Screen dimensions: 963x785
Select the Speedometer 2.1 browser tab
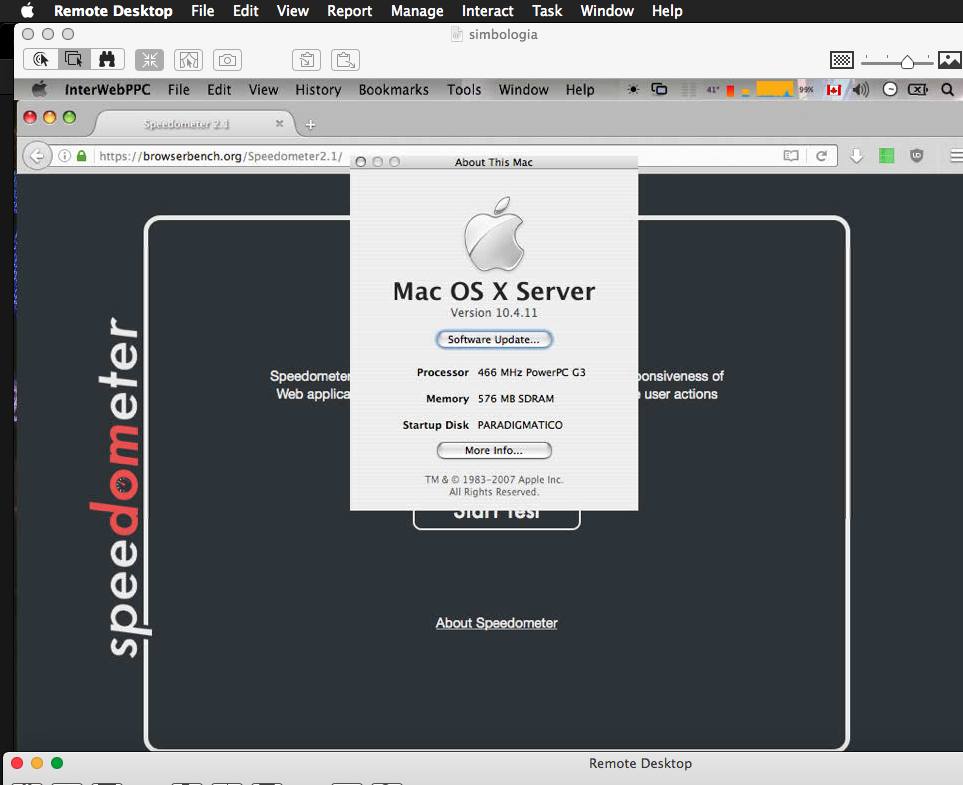(186, 124)
